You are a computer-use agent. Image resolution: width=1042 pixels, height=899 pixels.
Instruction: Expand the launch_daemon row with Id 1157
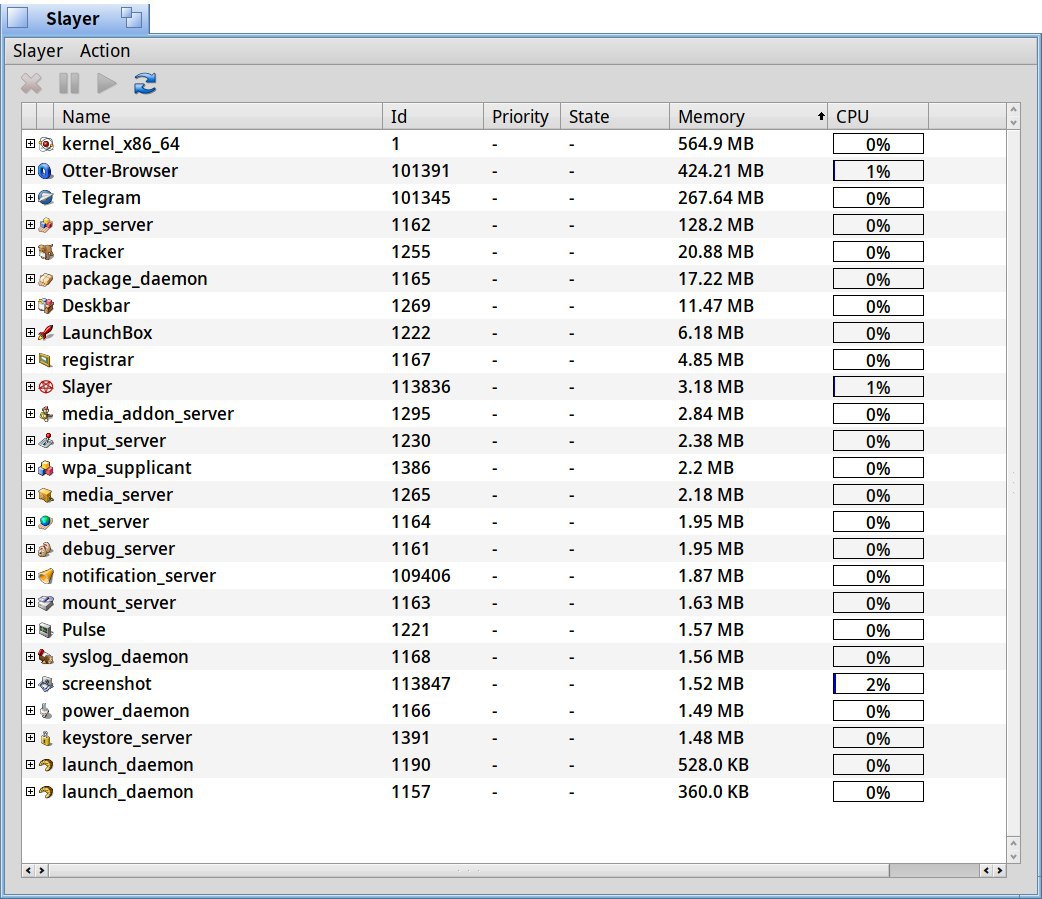pyautogui.click(x=30, y=792)
